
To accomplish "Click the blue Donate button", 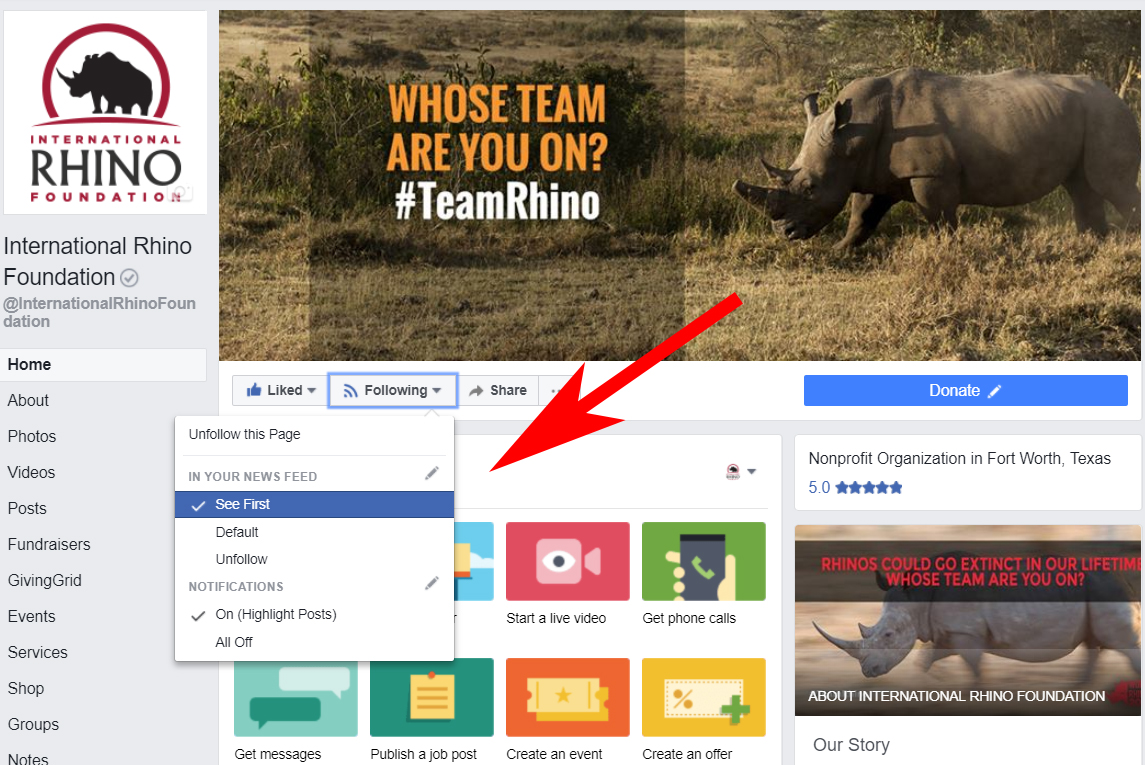I will click(x=965, y=391).
